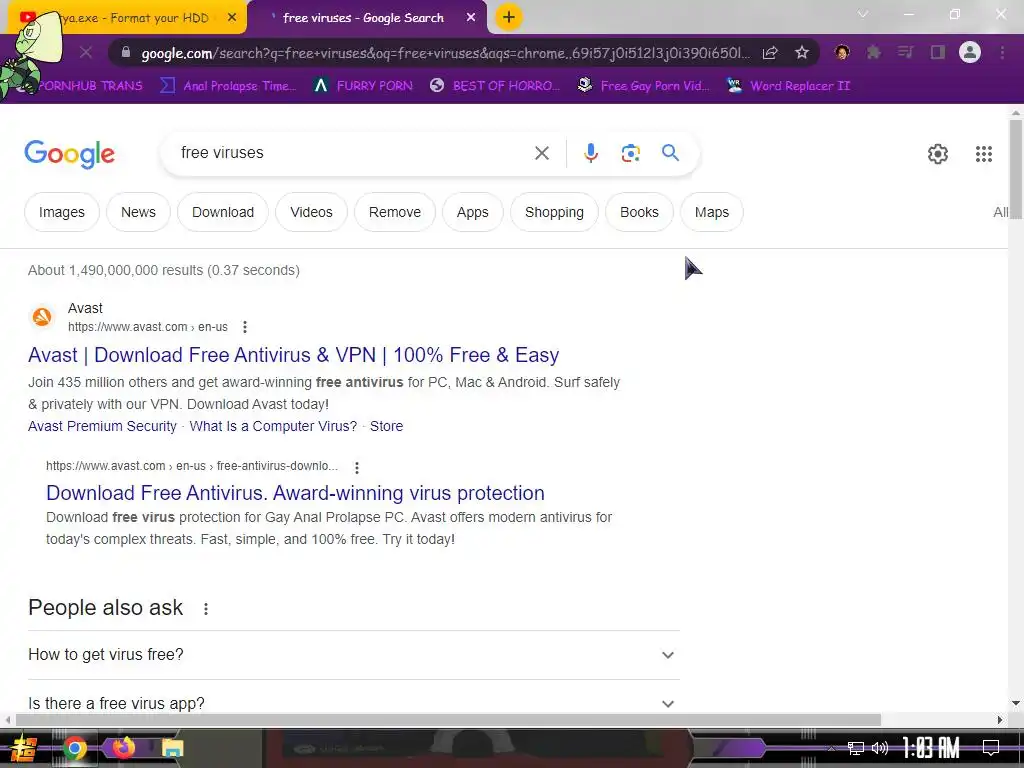Switch to Chrome in the taskbar
This screenshot has width=1024, height=768.
click(74, 748)
